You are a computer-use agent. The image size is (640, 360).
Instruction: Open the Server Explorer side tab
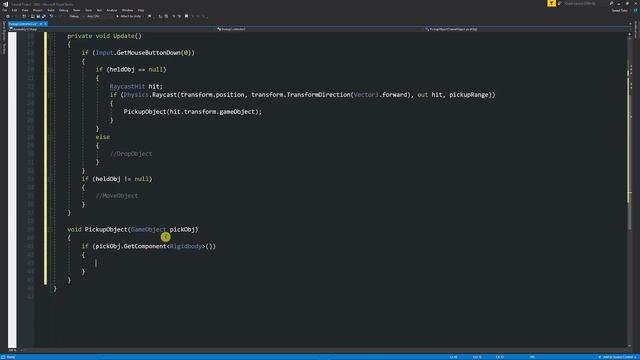pos(4,31)
